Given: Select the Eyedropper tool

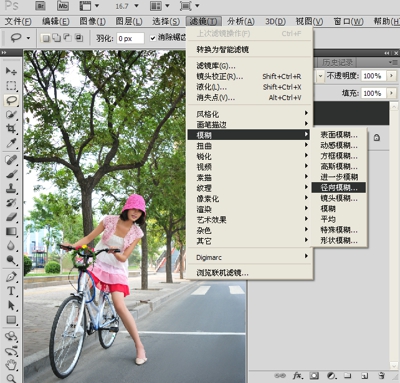Looking at the screenshot, I should [11, 143].
